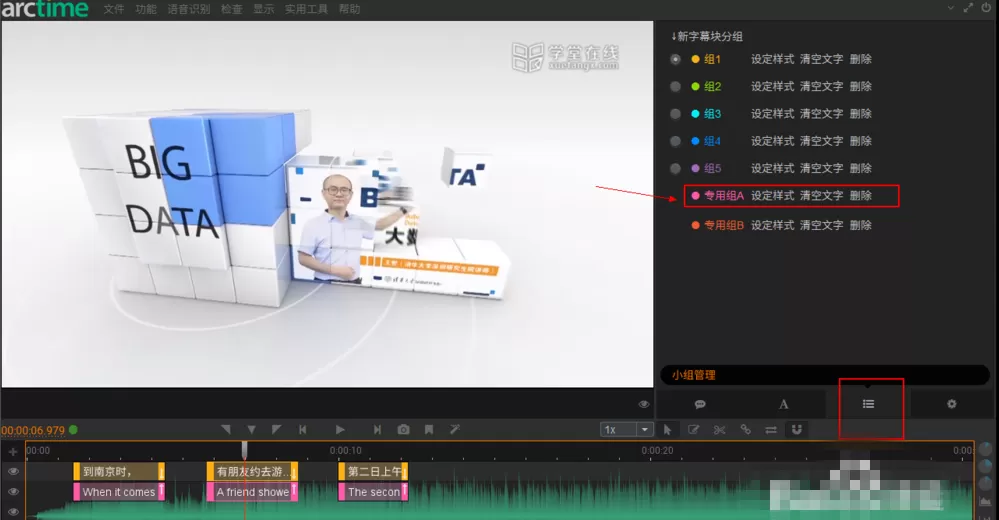Click the right-pointing triangle marker icon
Image resolution: width=999 pixels, height=520 pixels.
pos(276,430)
